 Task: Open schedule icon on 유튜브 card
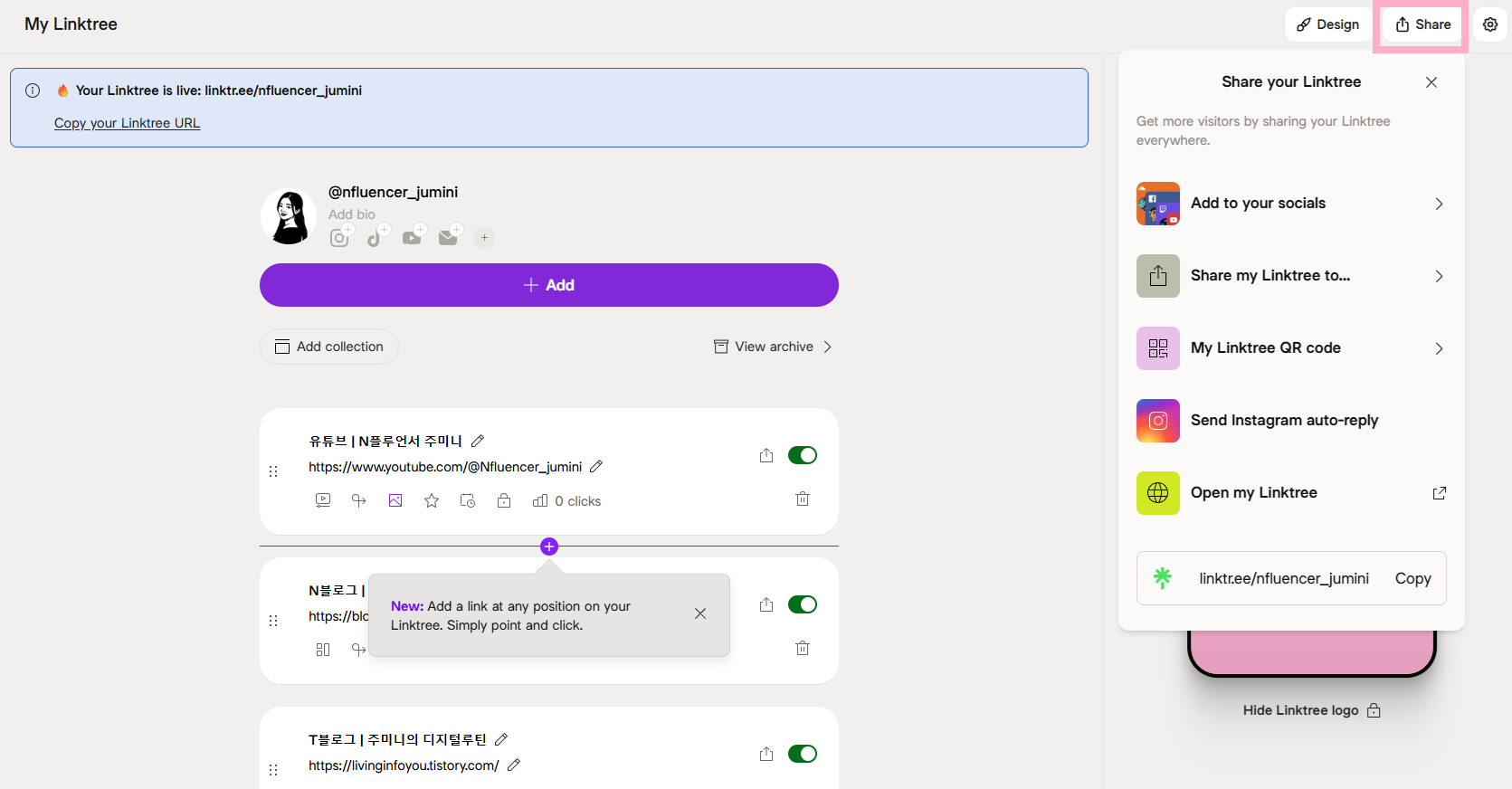468,500
